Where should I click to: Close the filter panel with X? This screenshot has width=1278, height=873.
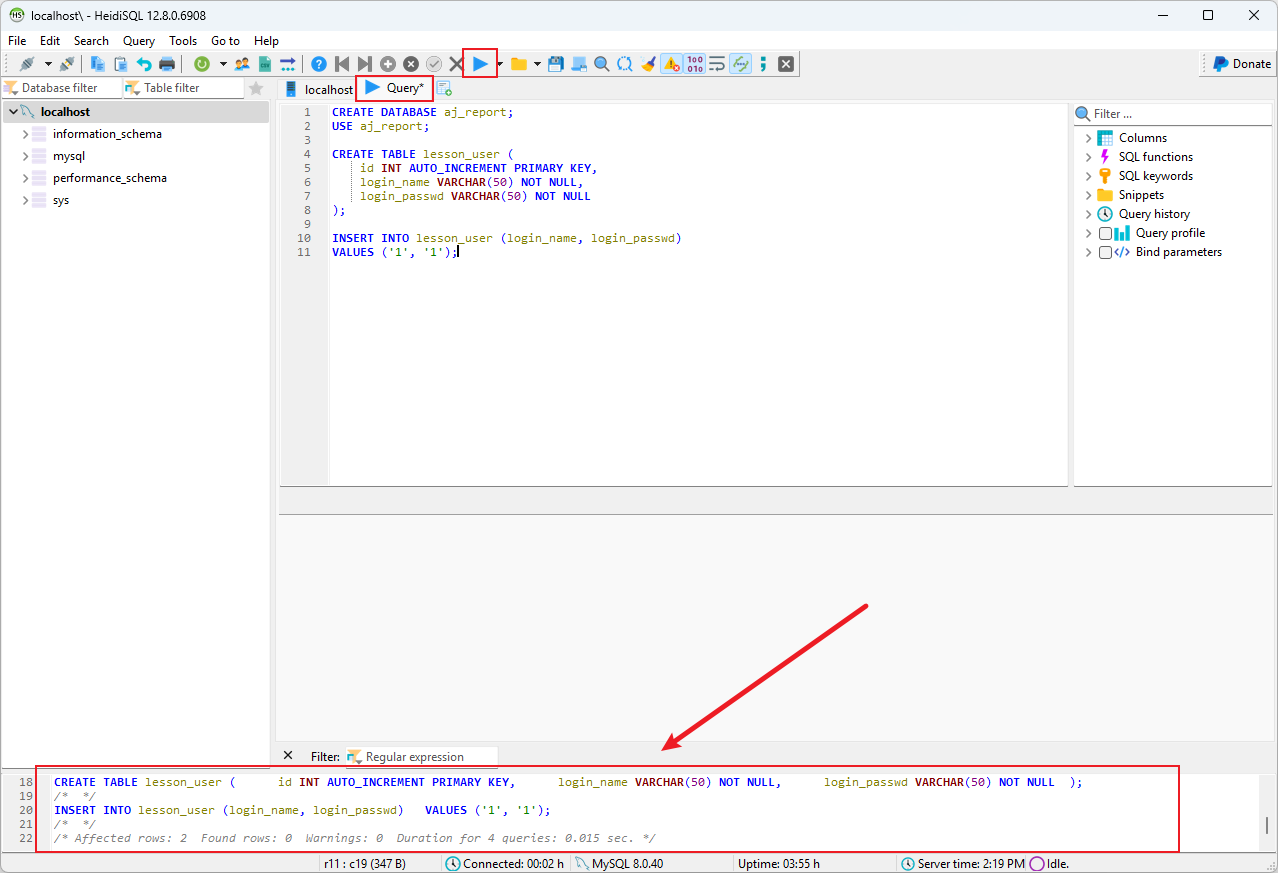tap(288, 756)
